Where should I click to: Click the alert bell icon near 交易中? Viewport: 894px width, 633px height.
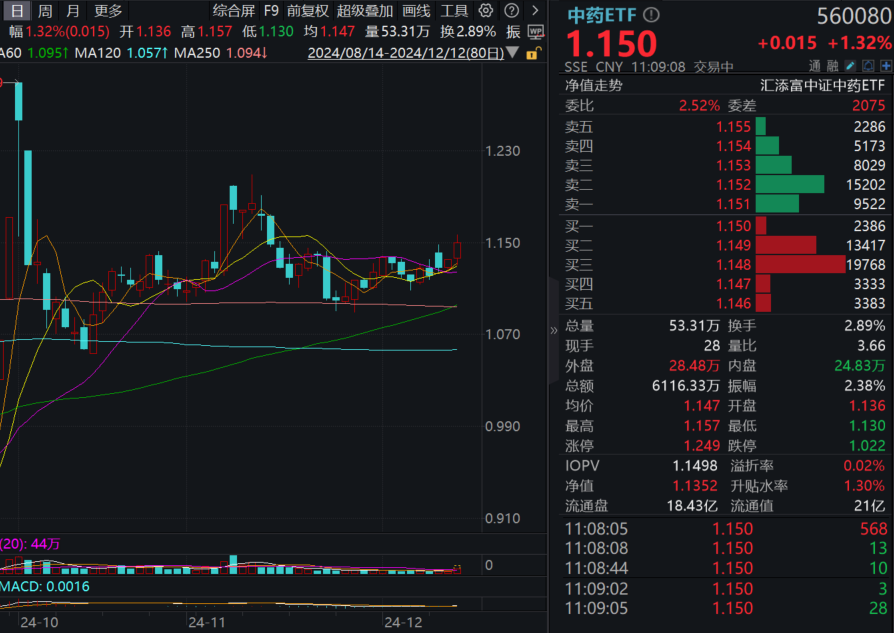coord(867,64)
